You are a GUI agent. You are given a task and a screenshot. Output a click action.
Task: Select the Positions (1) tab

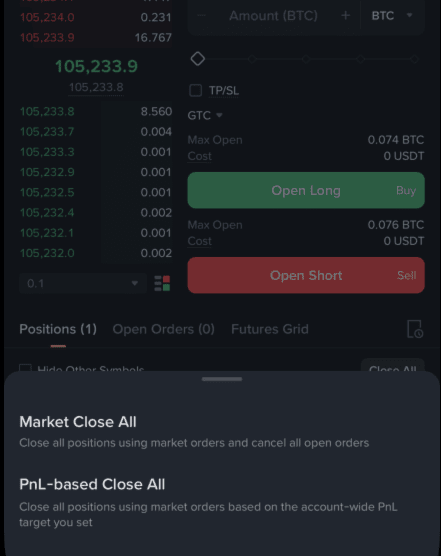(58, 329)
